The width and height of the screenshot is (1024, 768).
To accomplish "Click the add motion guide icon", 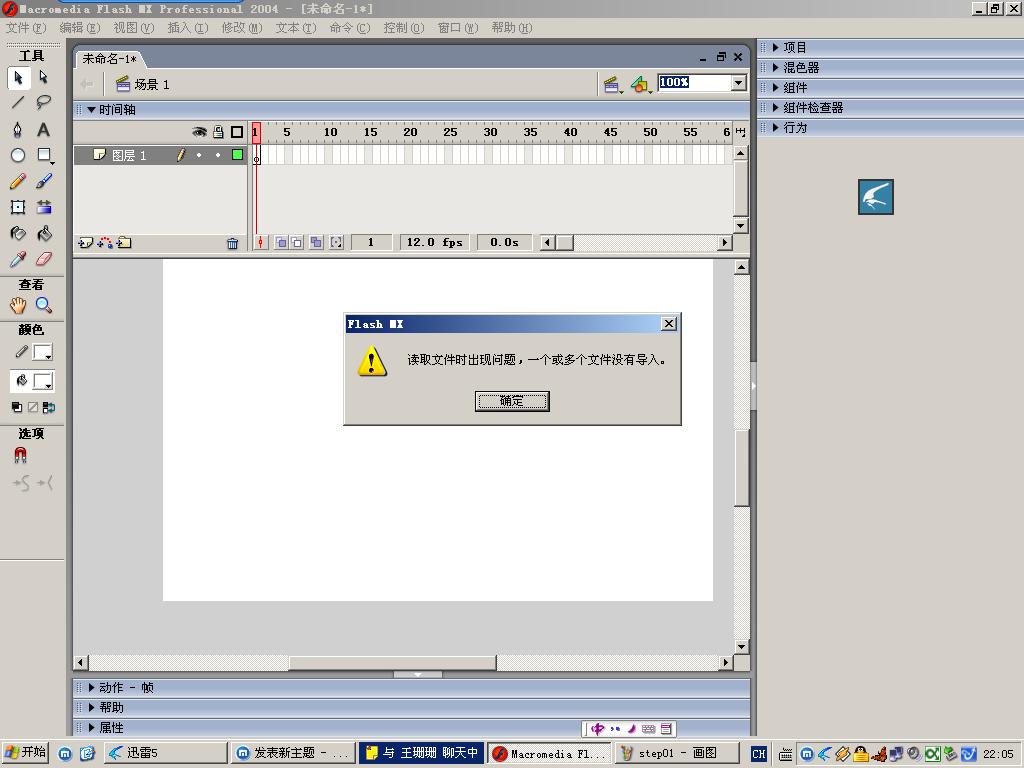I will 104,243.
